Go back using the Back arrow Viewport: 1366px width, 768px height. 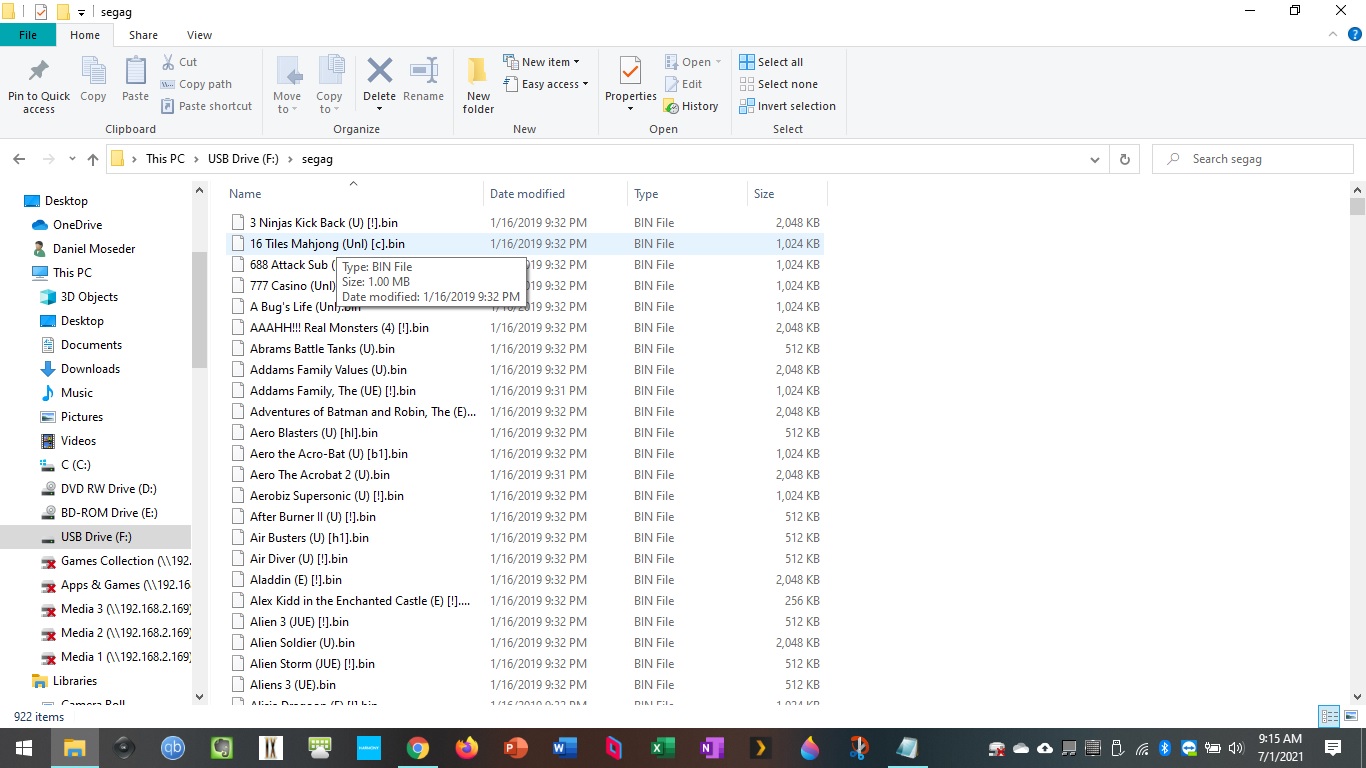tap(19, 159)
